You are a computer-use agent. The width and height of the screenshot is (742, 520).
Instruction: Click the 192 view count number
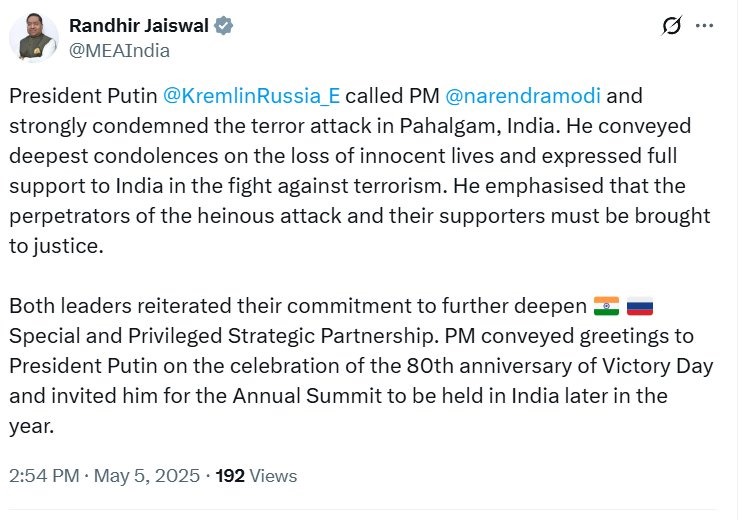click(x=230, y=476)
